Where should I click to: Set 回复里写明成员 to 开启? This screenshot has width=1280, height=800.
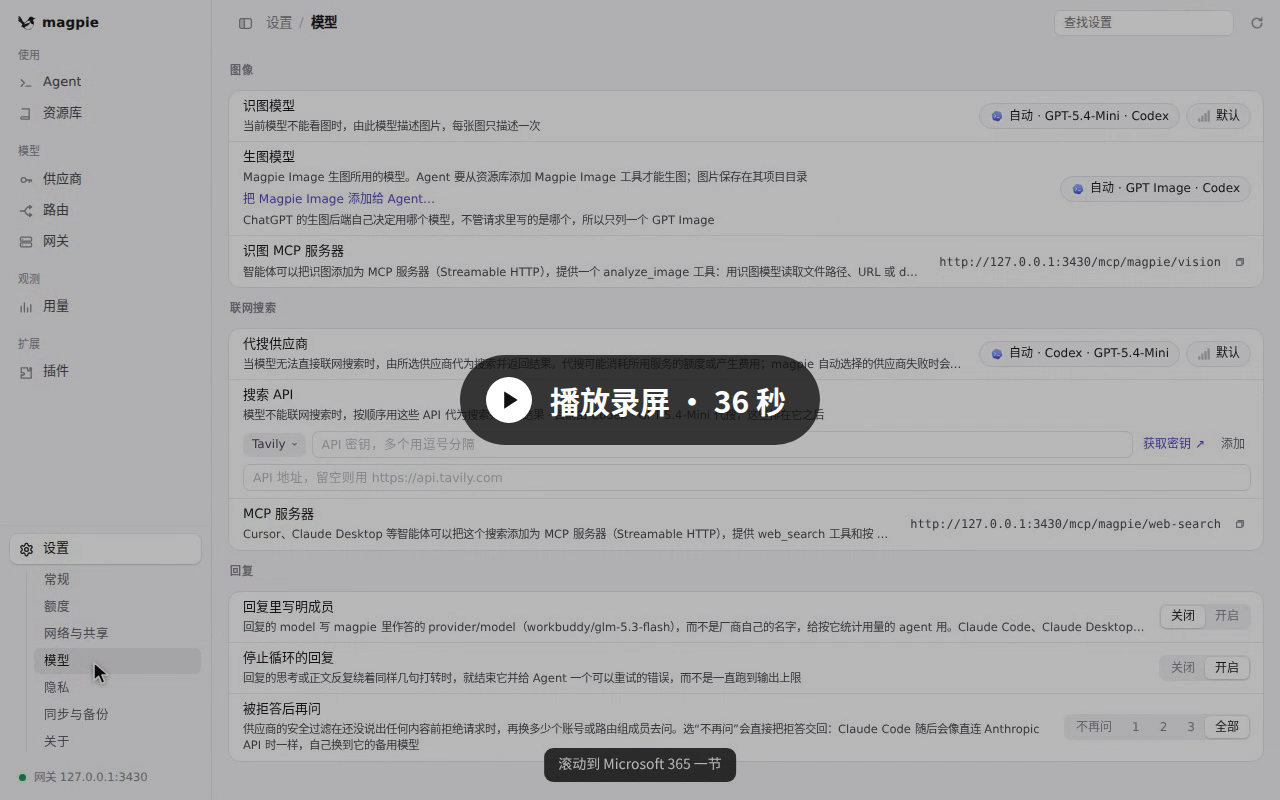point(1226,616)
